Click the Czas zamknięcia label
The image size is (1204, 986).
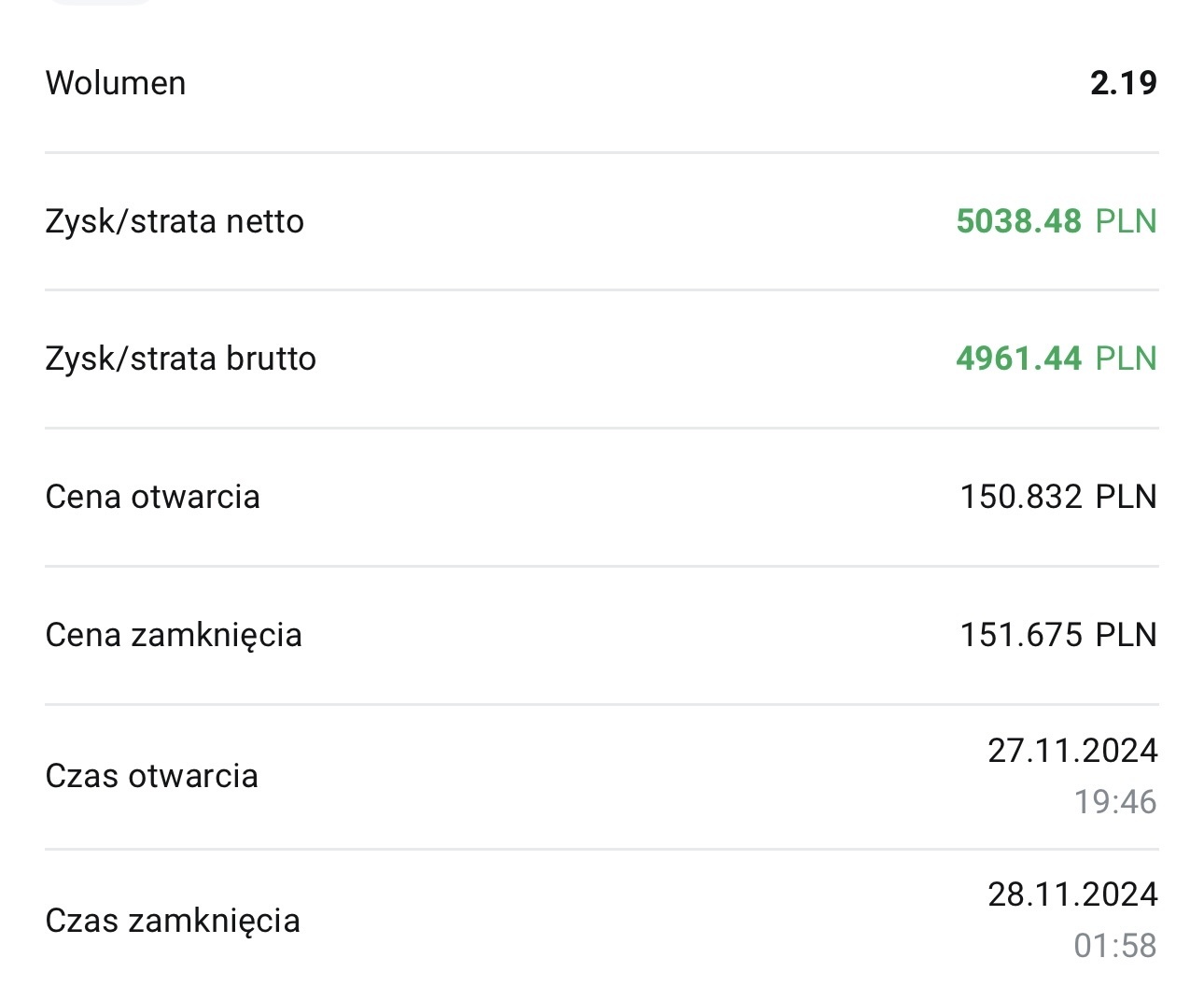click(x=173, y=921)
